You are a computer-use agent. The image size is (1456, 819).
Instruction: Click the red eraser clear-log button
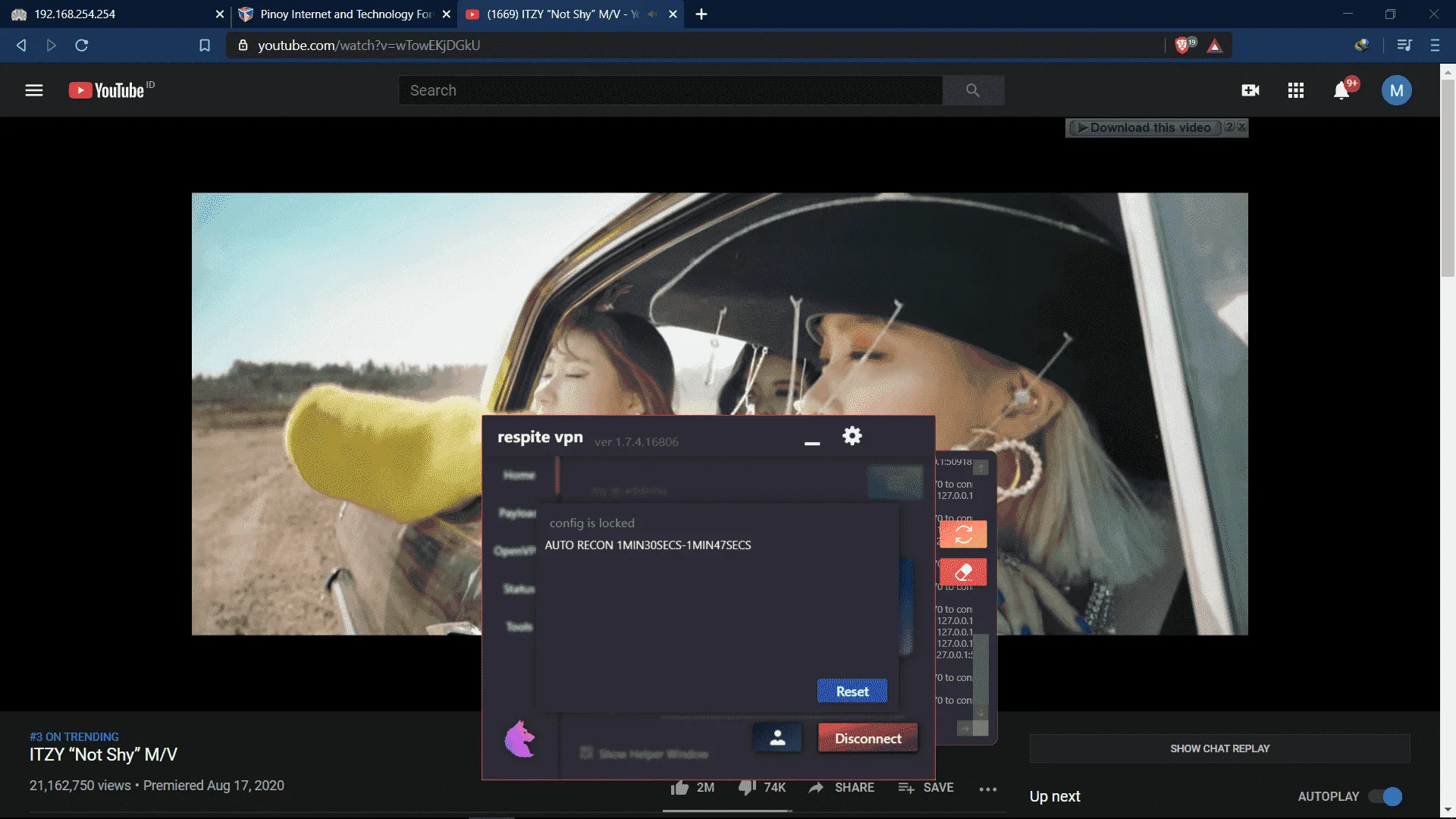(x=963, y=572)
